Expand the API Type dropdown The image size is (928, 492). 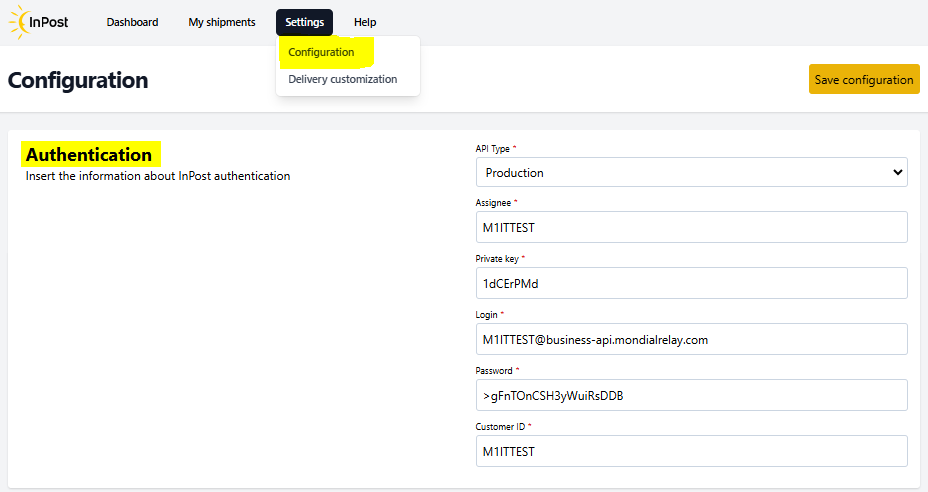pyautogui.click(x=691, y=172)
